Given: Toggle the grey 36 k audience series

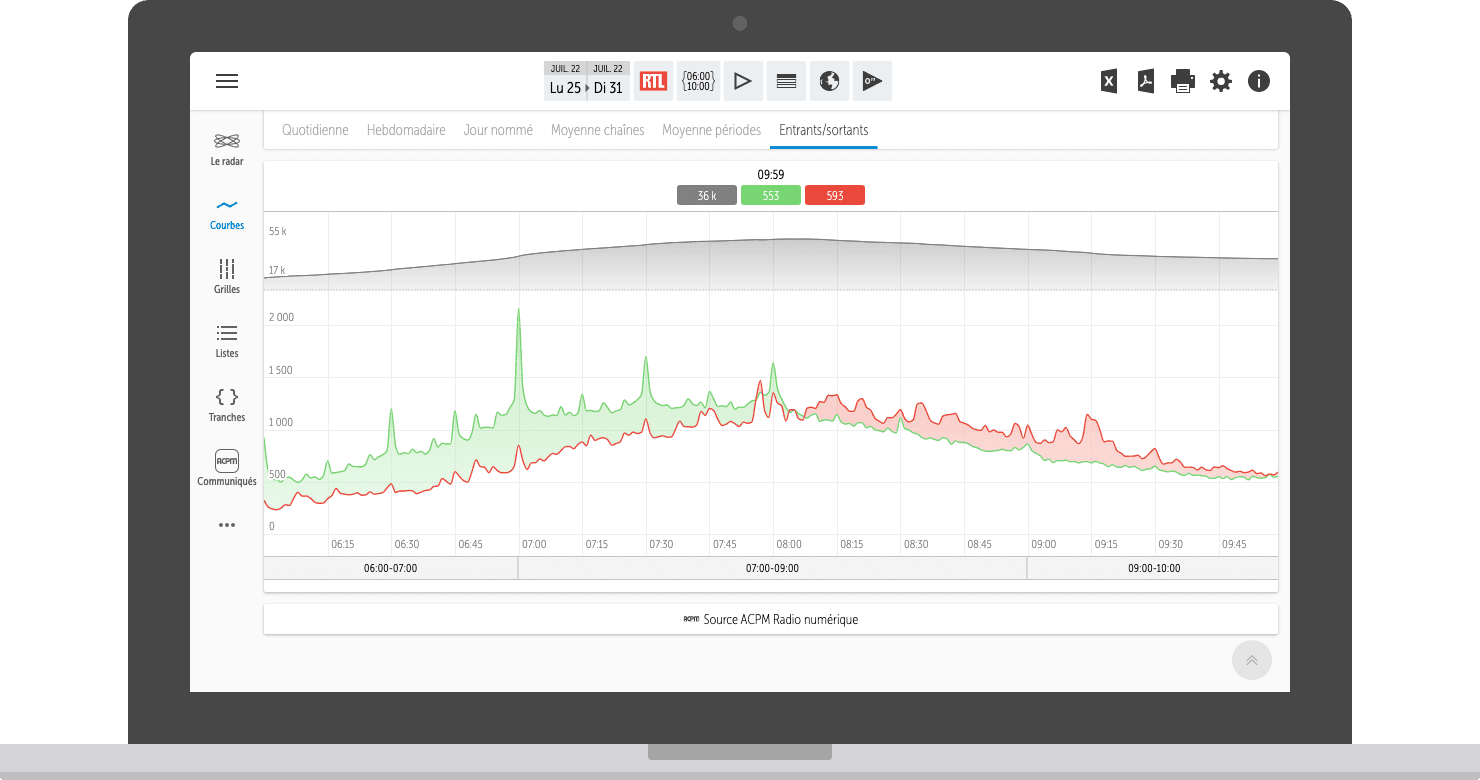Looking at the screenshot, I should (x=707, y=196).
